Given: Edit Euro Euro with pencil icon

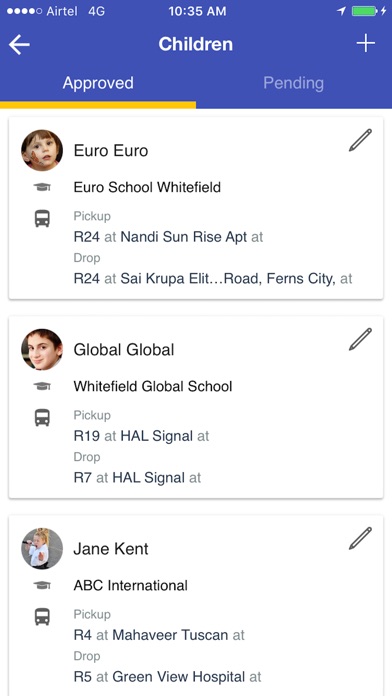Looking at the screenshot, I should 360,140.
